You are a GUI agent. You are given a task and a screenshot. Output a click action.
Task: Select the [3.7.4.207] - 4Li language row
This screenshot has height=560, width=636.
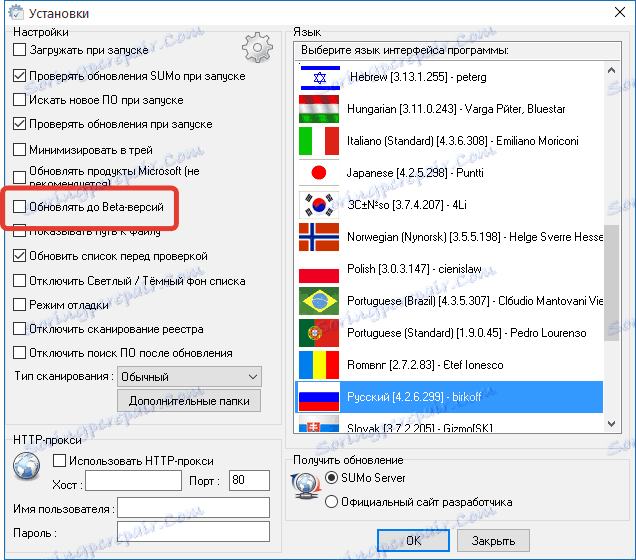click(x=449, y=205)
